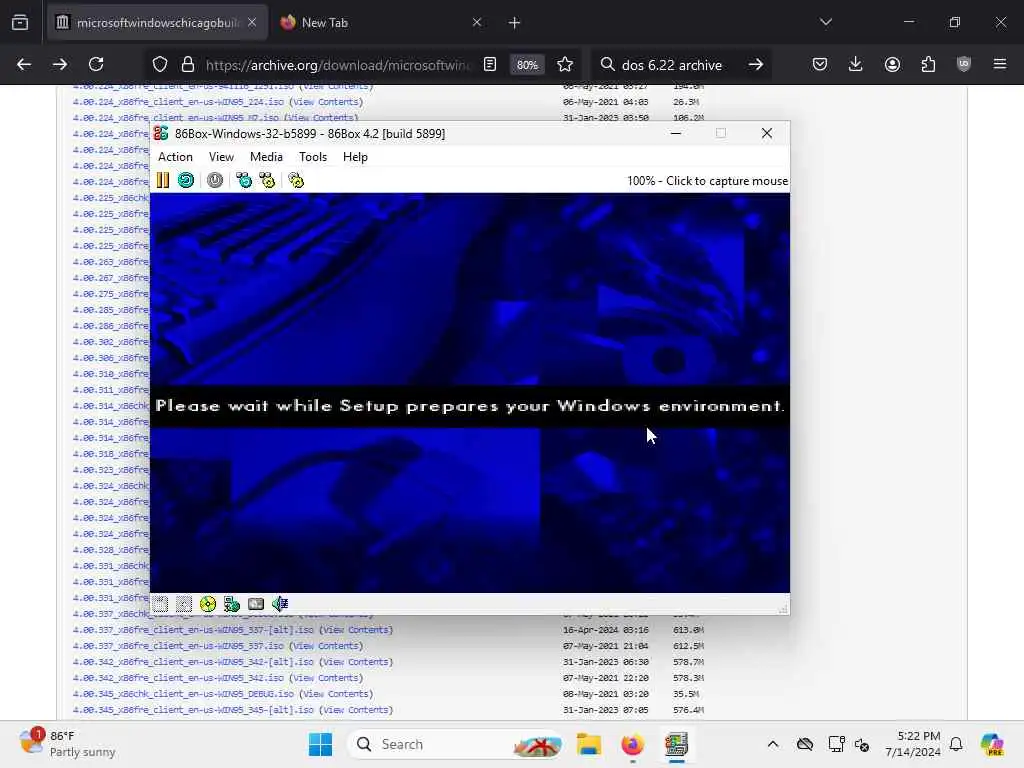Toggle reader view icon in address bar
Screen dimensions: 1024x768
coord(490,64)
